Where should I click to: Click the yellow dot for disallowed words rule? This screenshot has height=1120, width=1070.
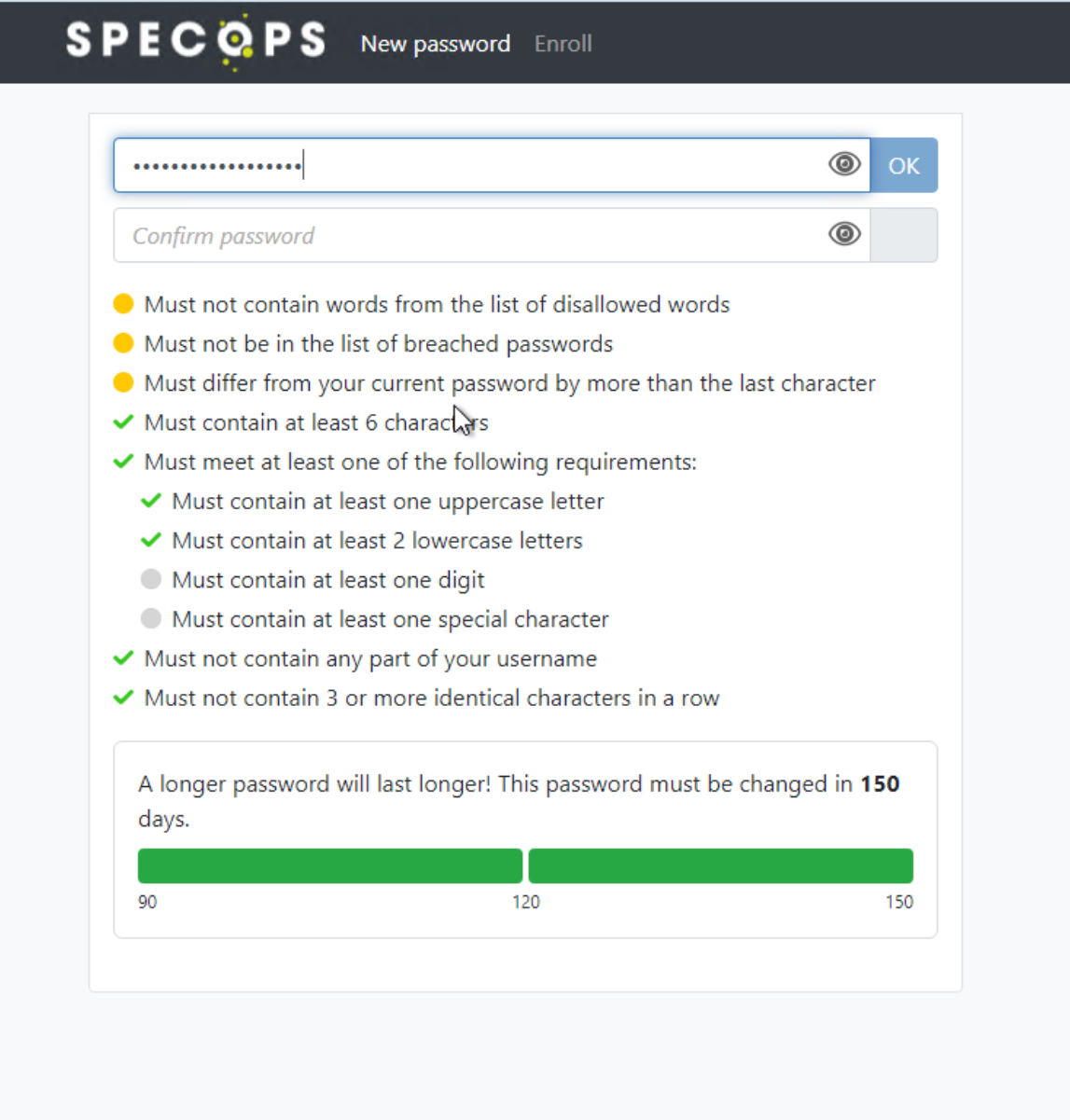[x=123, y=304]
